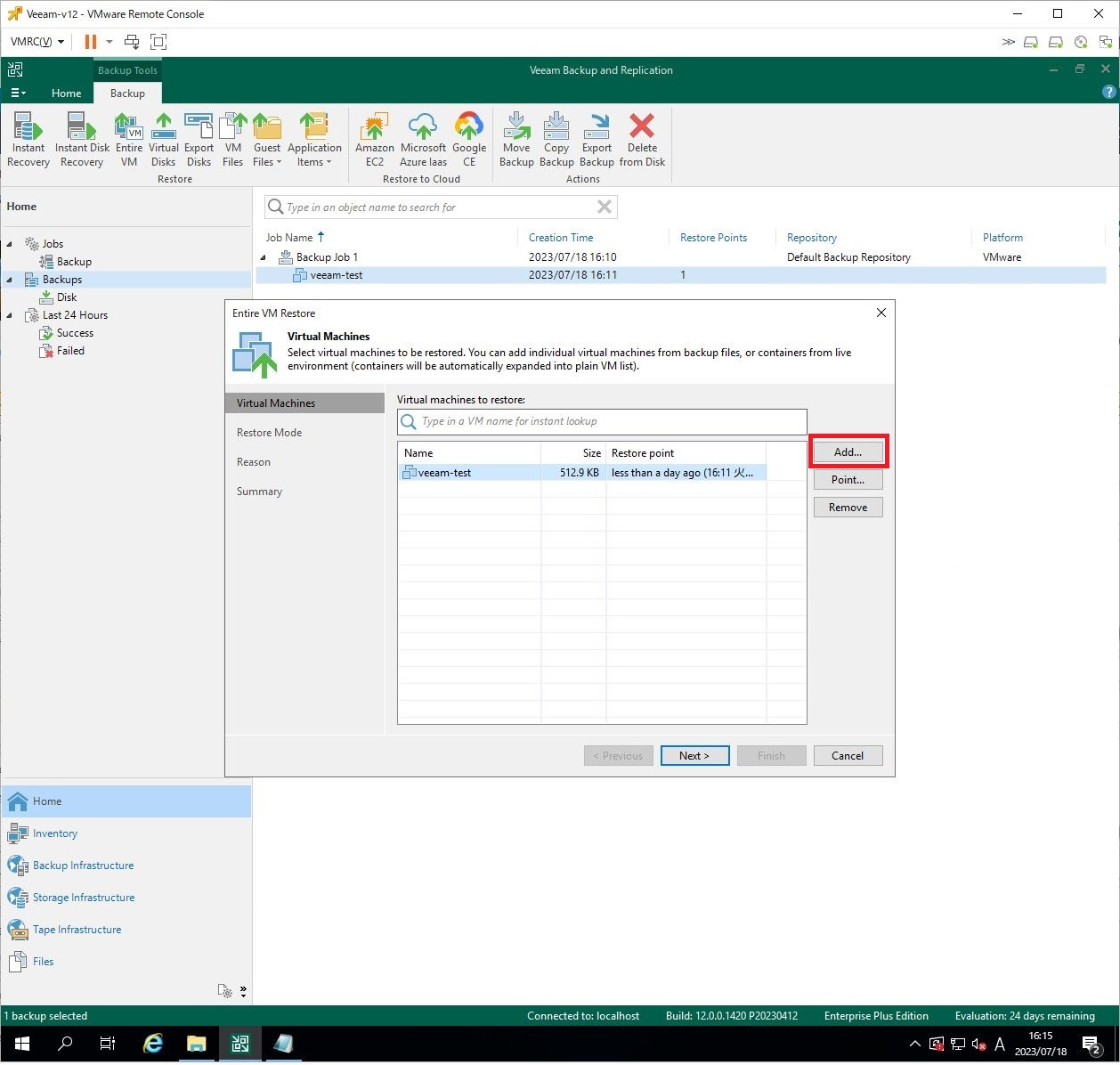Show hidden system tray icons
This screenshot has height=1065, width=1120.
914,1044
